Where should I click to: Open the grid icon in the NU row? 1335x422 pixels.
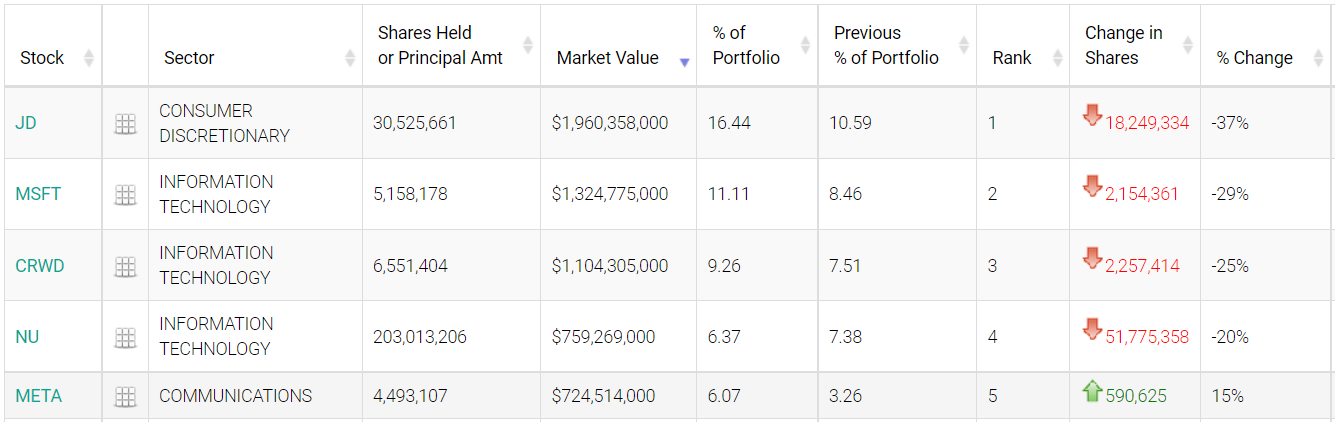point(125,338)
